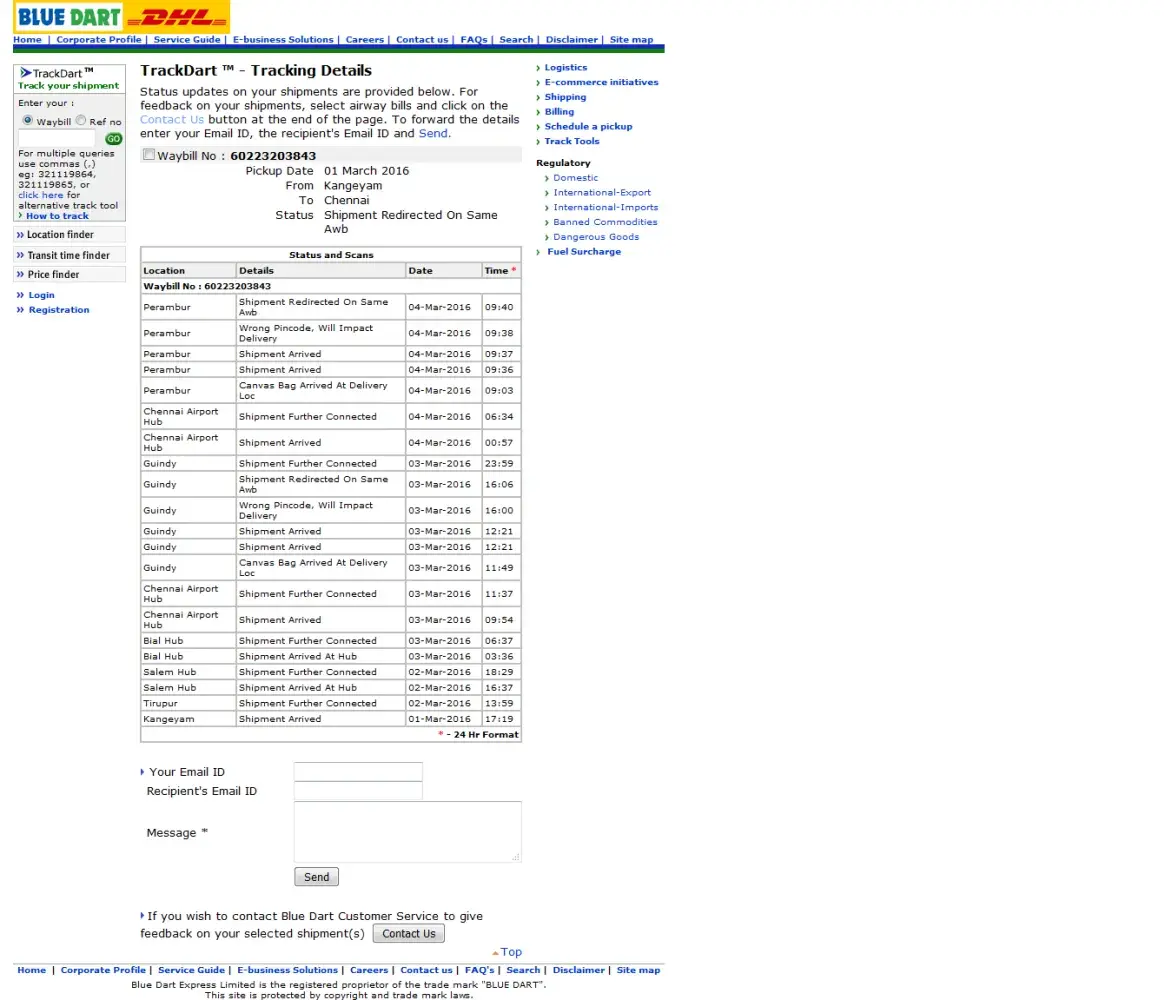
Task: Click the Kangeyam location cell in table
Action: pos(188,719)
